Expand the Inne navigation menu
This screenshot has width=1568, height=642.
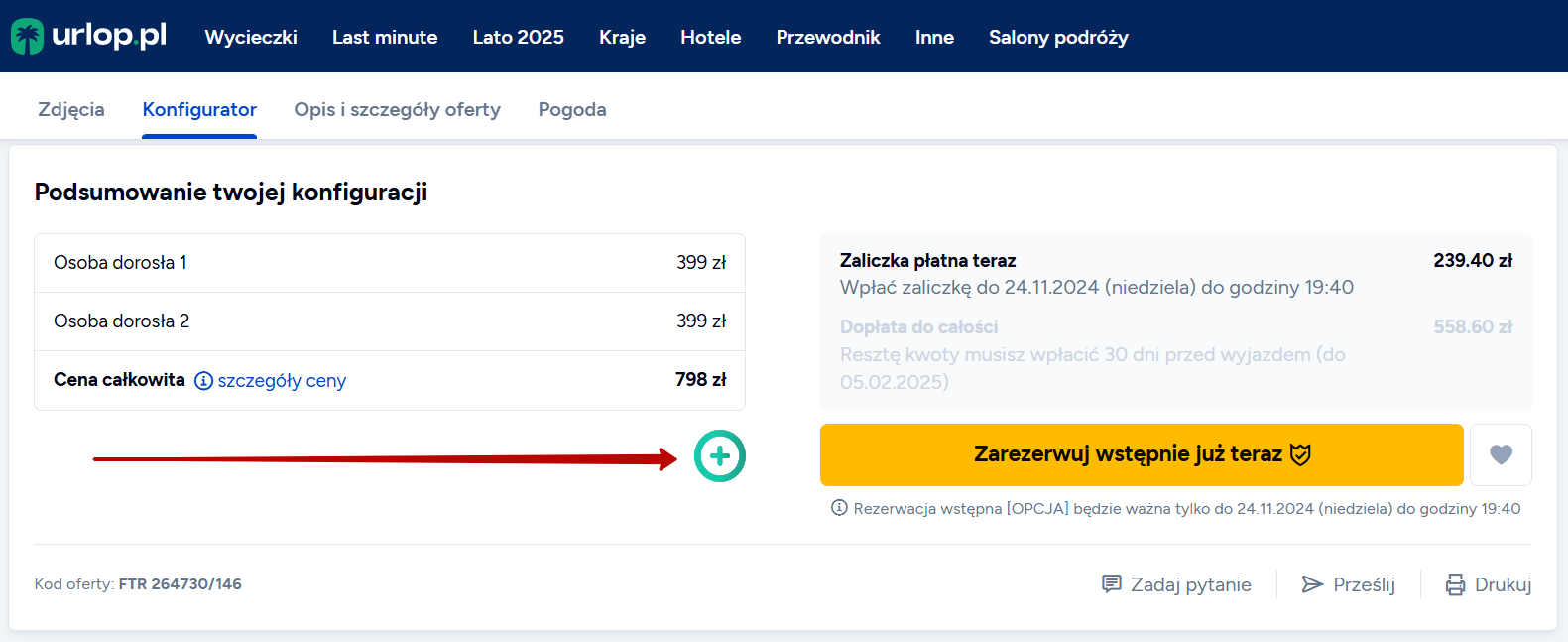pyautogui.click(x=934, y=37)
